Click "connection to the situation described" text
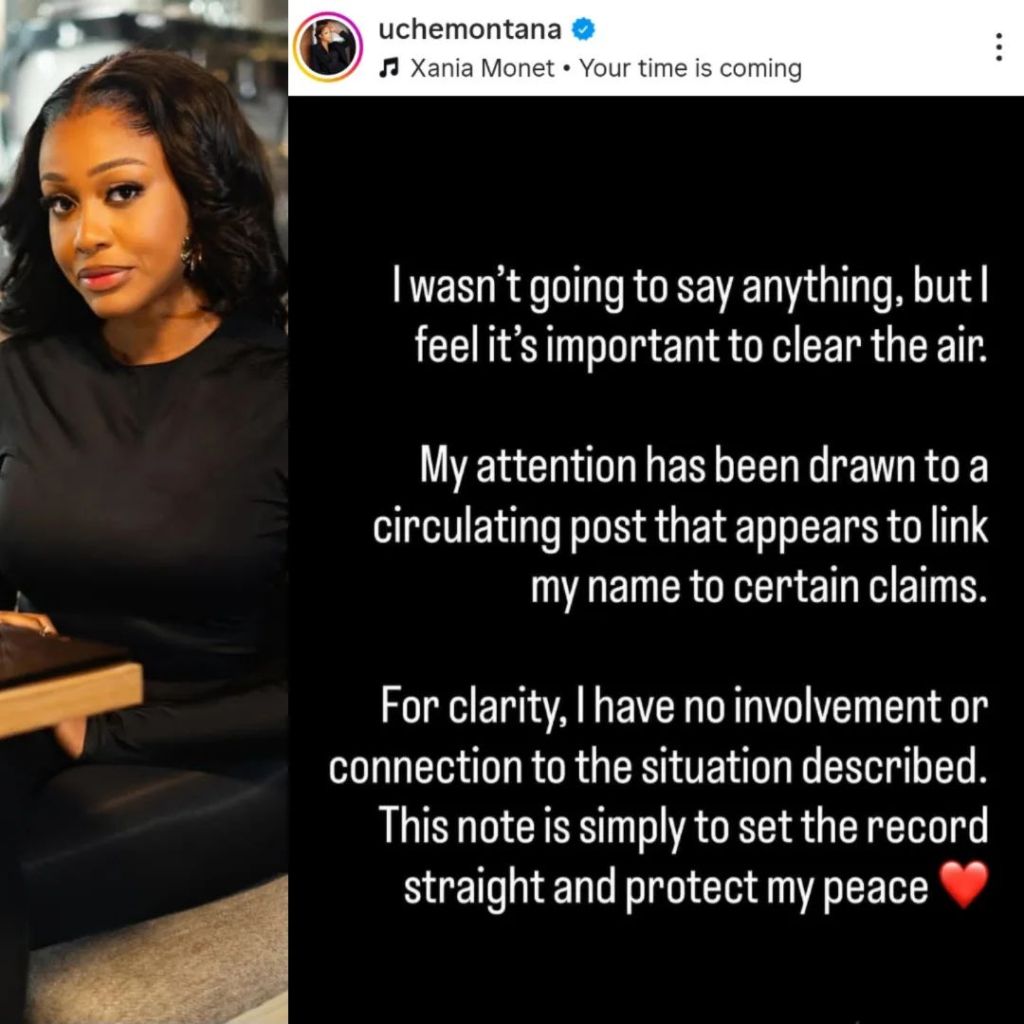The image size is (1024, 1024). pyautogui.click(x=658, y=767)
